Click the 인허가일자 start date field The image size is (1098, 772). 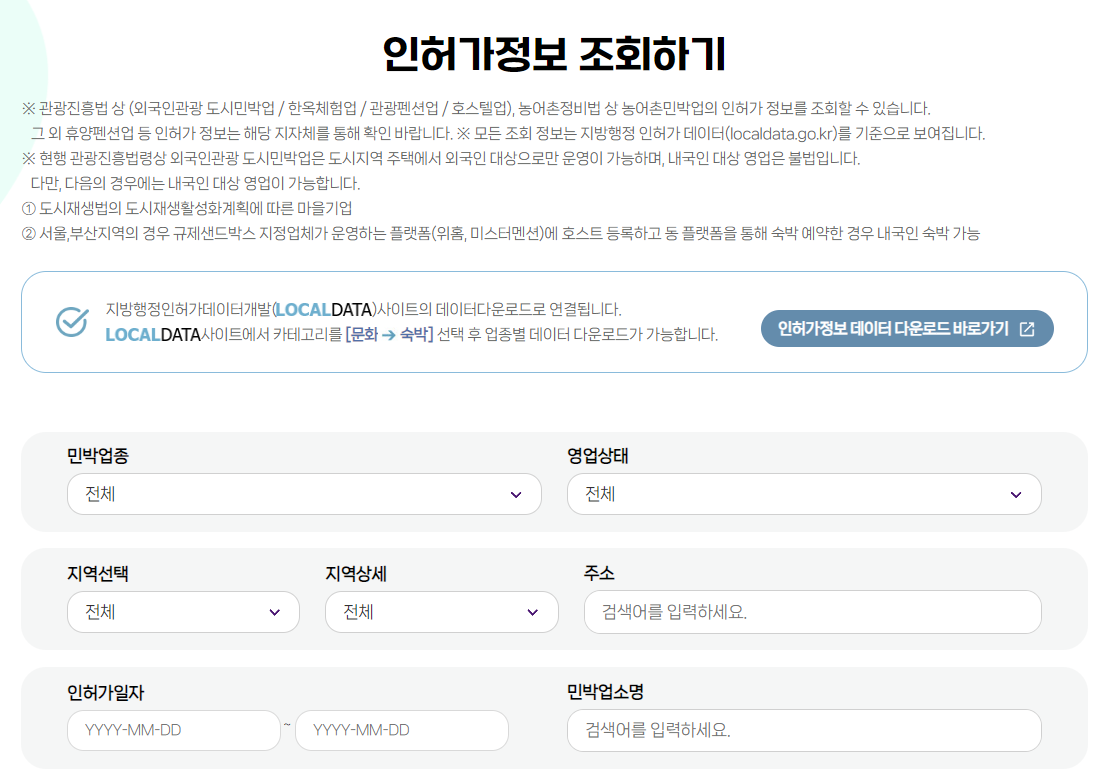pos(174,730)
